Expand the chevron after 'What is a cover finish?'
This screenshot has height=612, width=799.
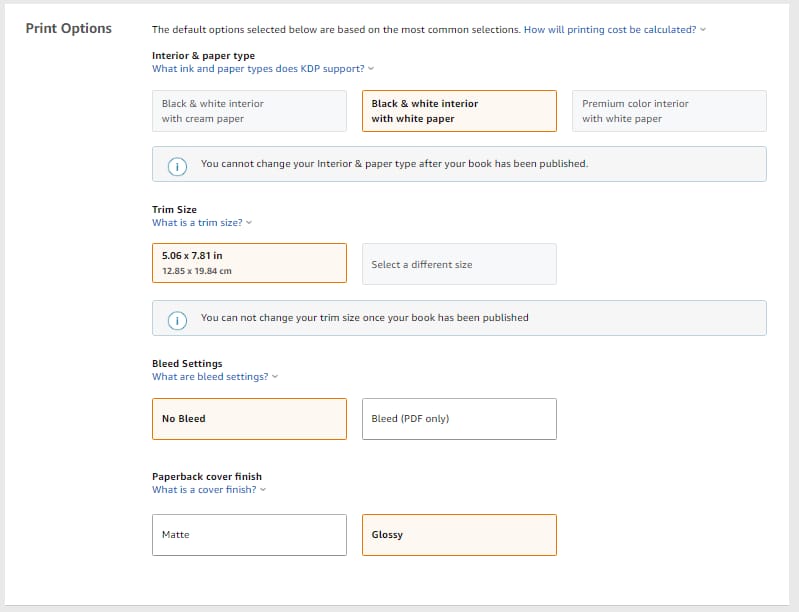(x=263, y=490)
